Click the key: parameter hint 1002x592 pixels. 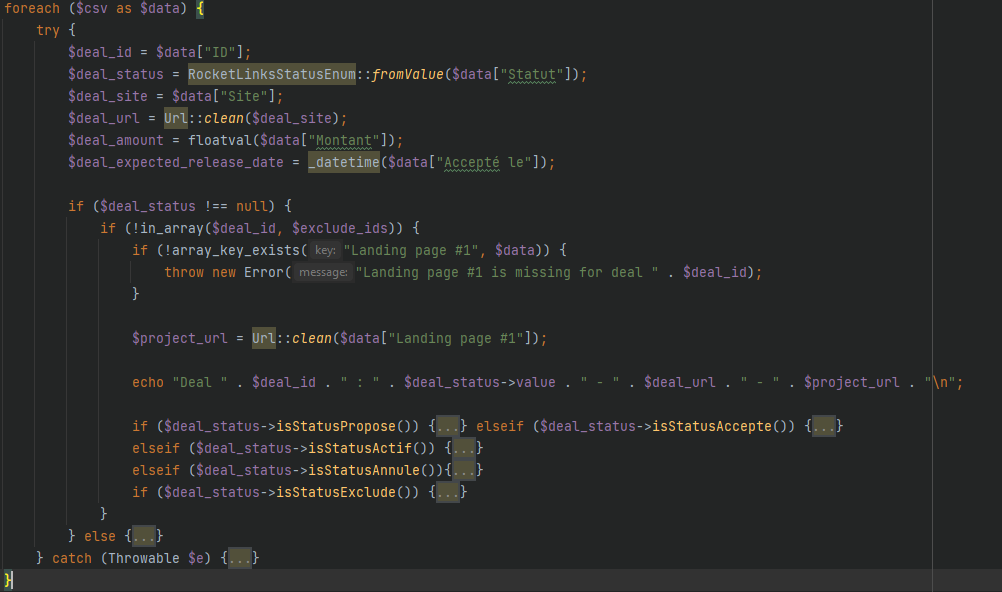(x=325, y=250)
